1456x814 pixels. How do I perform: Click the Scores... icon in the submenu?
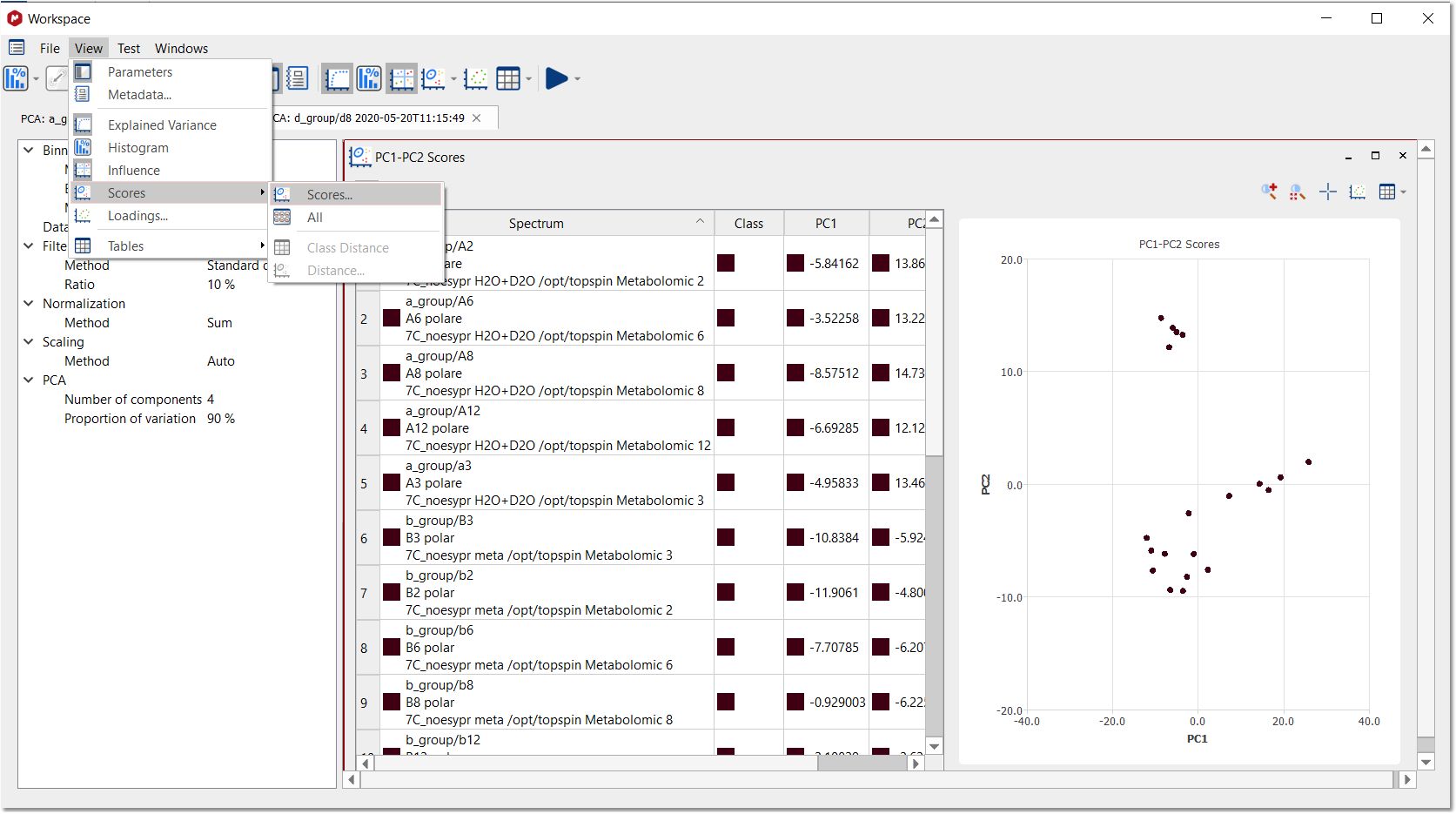pyautogui.click(x=282, y=195)
